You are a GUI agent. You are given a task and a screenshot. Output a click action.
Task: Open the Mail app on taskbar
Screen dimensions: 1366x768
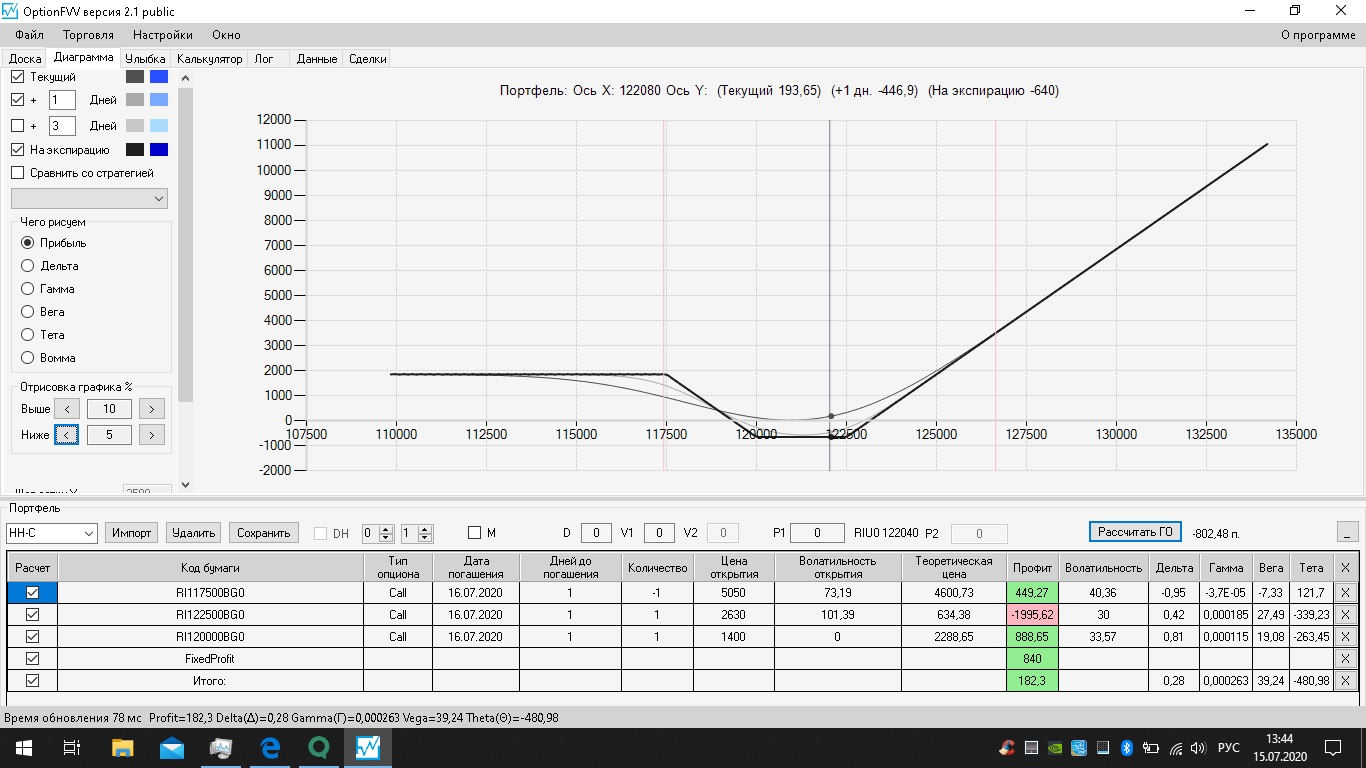(x=172, y=748)
